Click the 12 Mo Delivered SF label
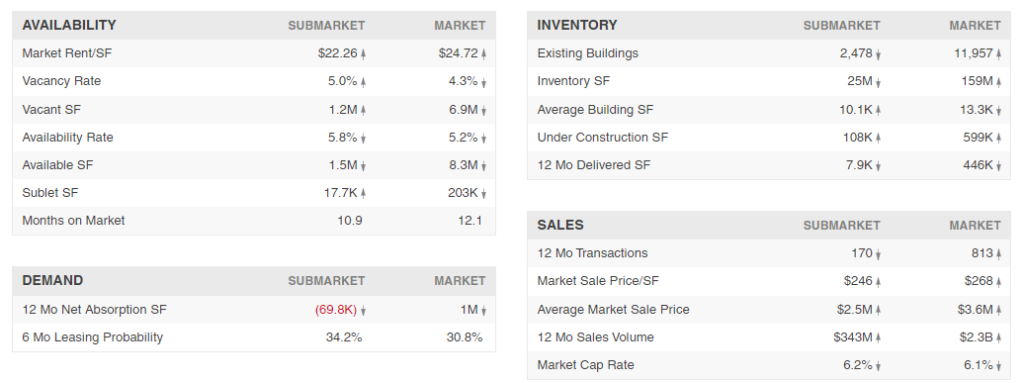The image size is (1024, 383). (x=594, y=165)
